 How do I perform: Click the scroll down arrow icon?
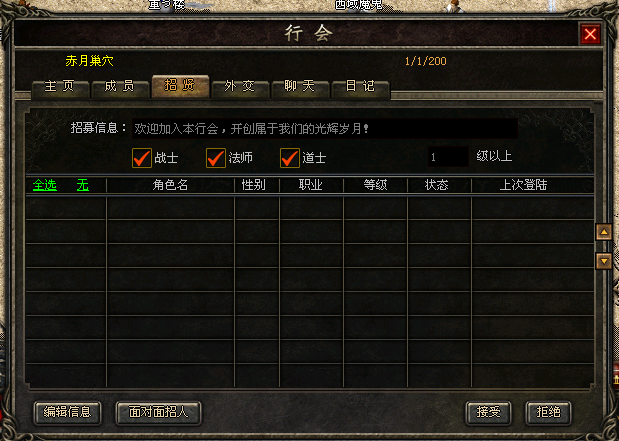[604, 261]
